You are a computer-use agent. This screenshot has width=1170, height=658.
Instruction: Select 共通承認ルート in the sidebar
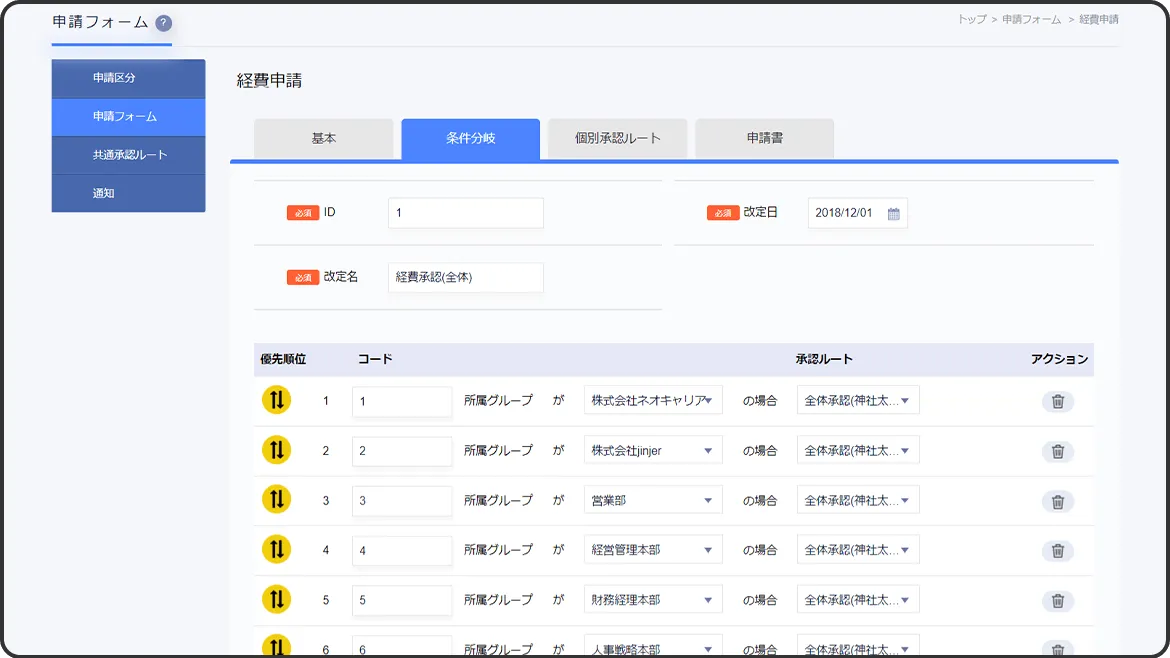coord(129,155)
